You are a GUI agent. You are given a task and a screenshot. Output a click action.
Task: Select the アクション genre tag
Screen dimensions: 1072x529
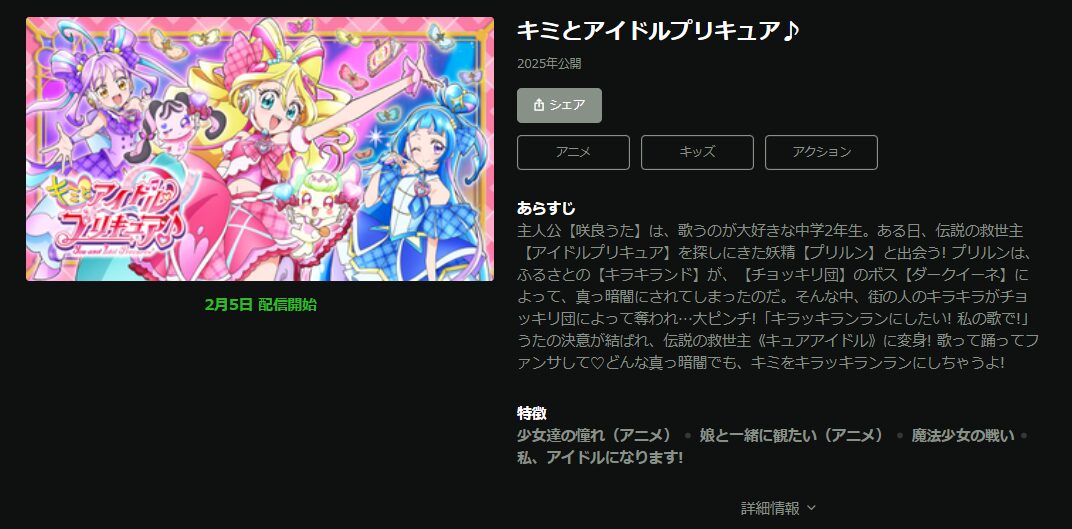[x=821, y=152]
